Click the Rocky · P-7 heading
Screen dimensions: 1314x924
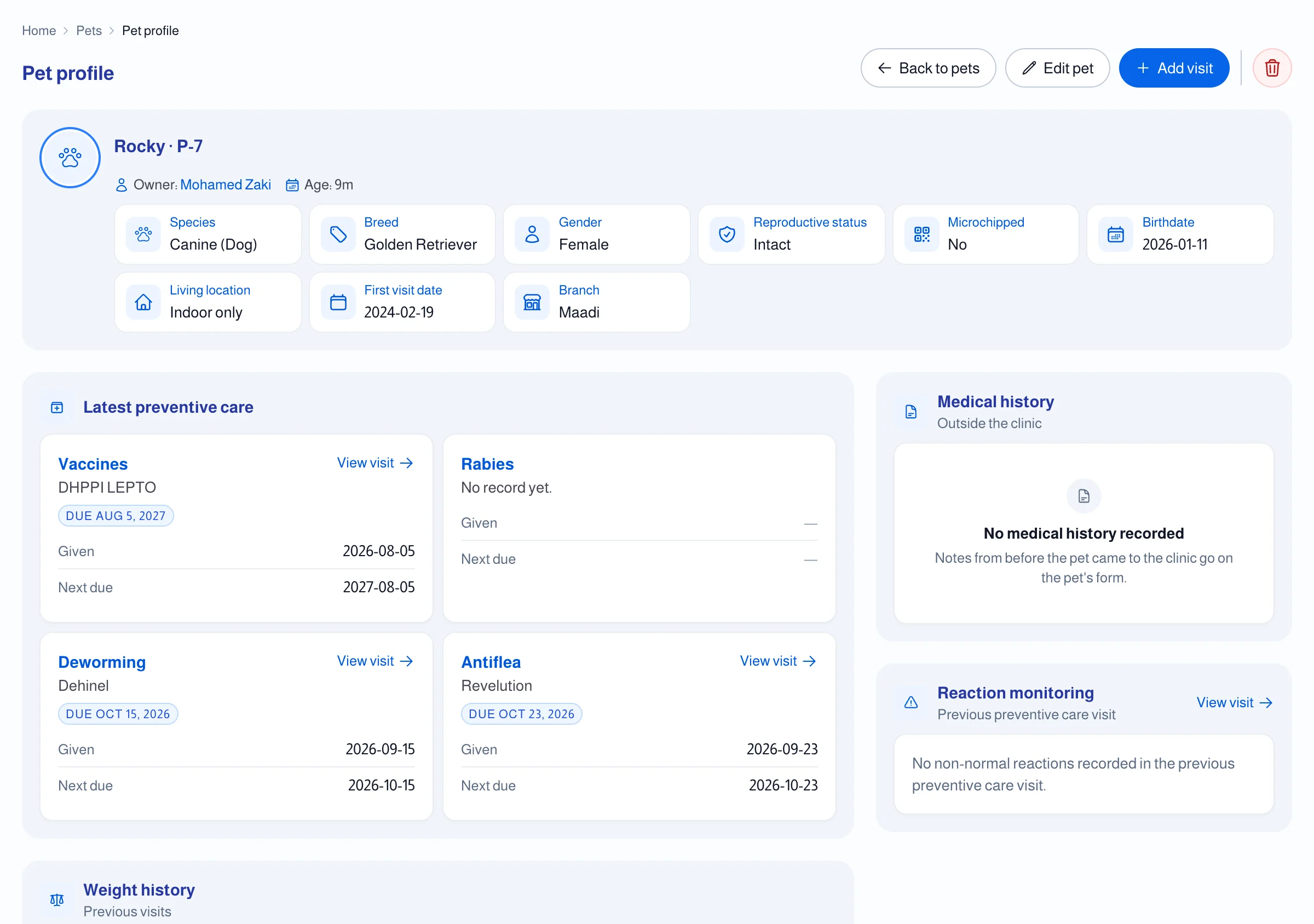click(158, 147)
